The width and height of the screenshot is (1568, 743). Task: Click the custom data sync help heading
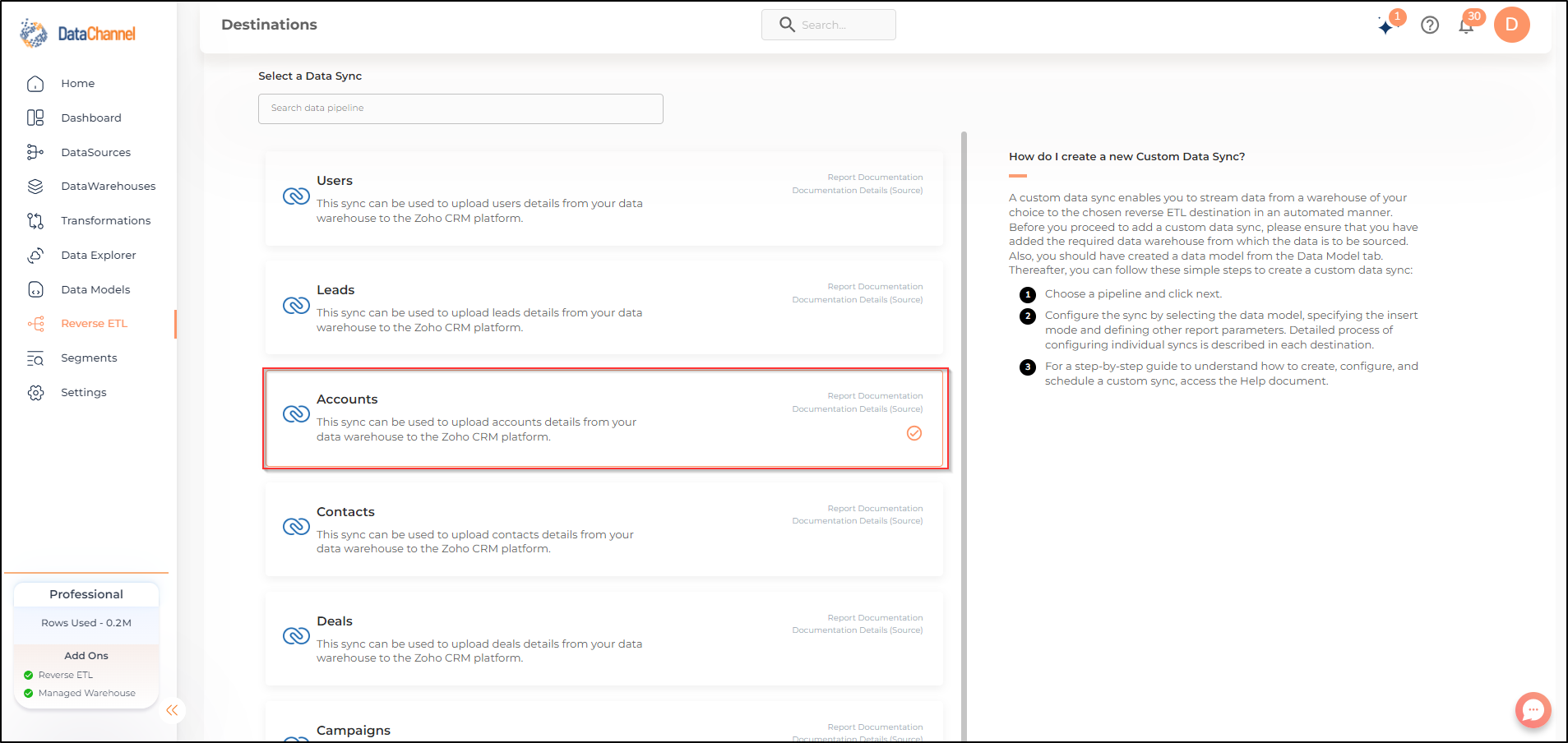(x=1127, y=157)
